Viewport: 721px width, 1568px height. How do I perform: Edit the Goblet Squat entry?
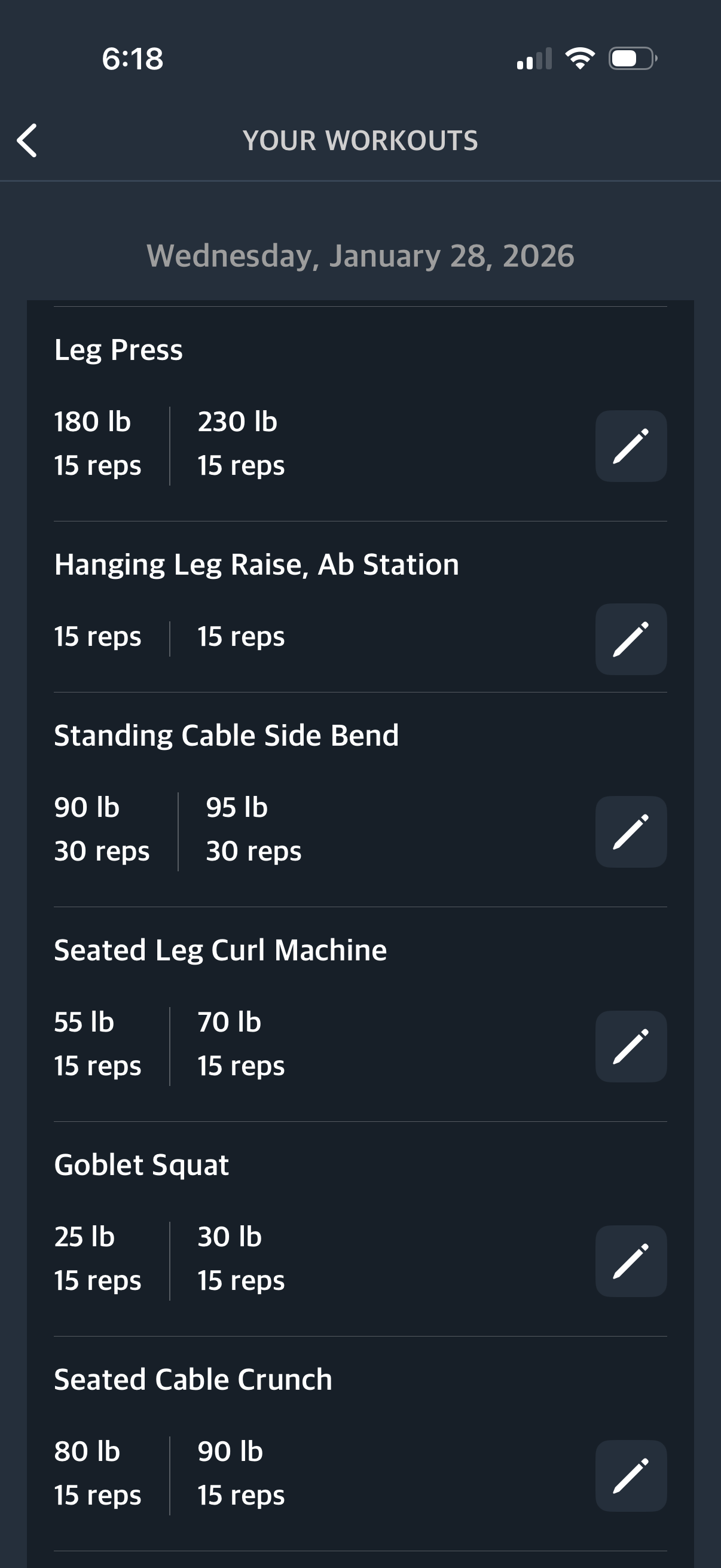coord(630,1261)
